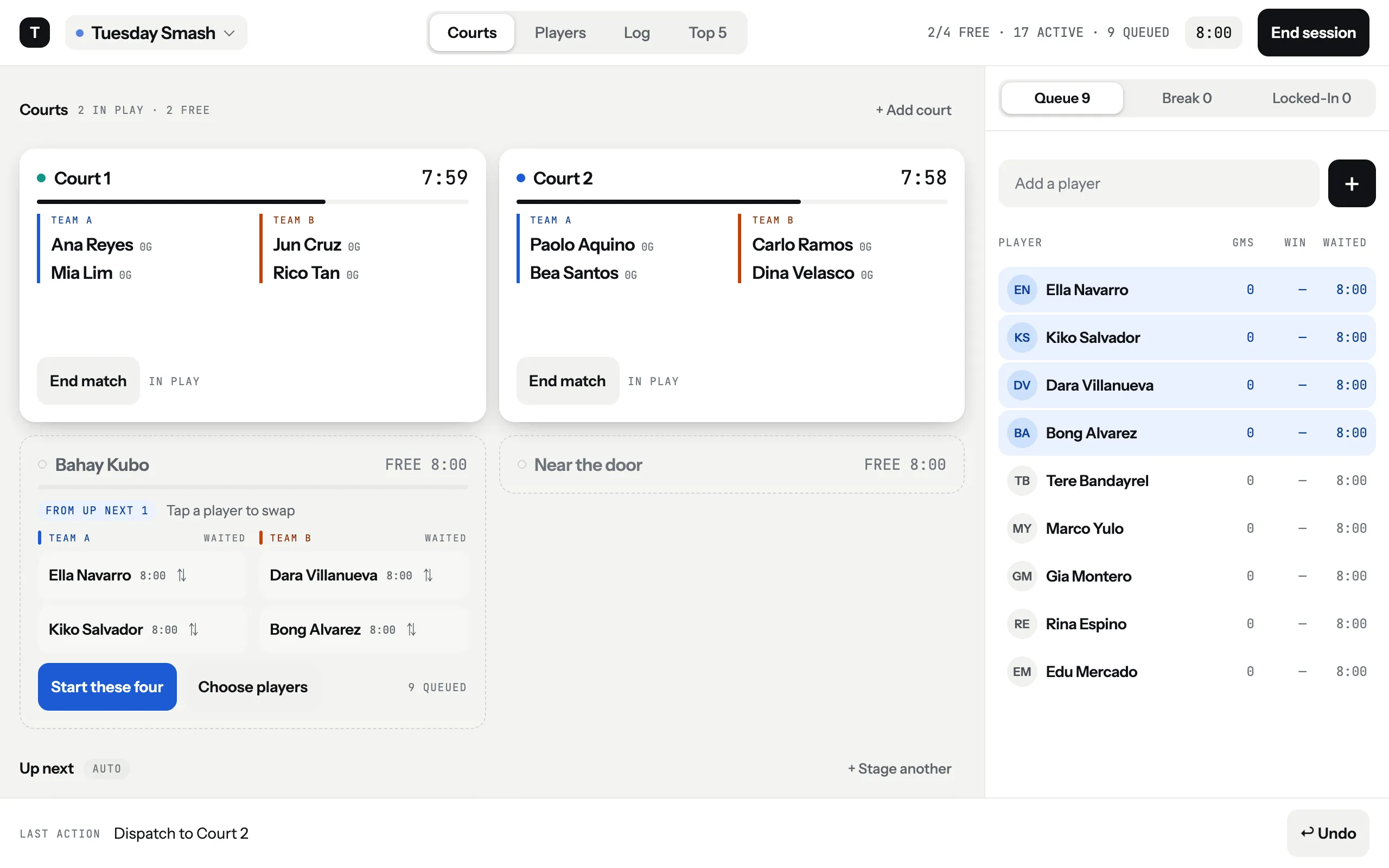
Task: Click the DV avatar in the queue
Action: 1022,385
